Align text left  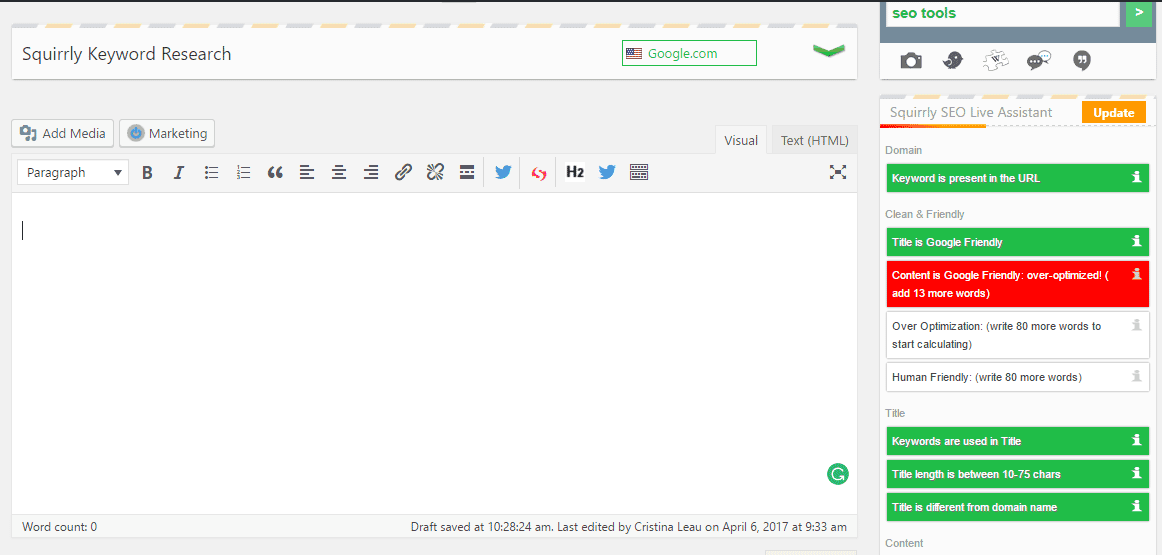coord(307,173)
